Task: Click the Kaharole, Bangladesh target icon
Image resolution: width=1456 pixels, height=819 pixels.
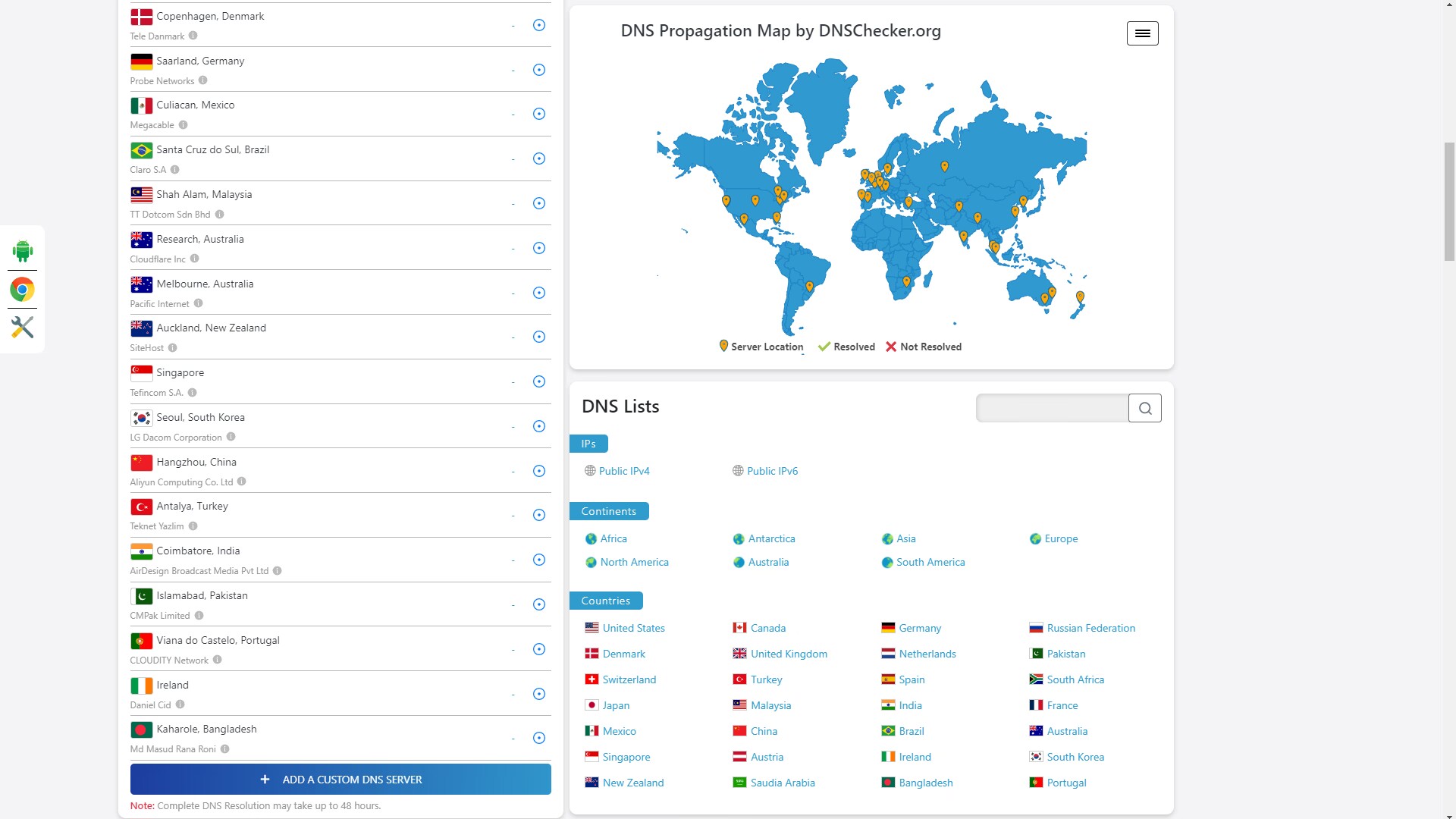Action: point(539,738)
